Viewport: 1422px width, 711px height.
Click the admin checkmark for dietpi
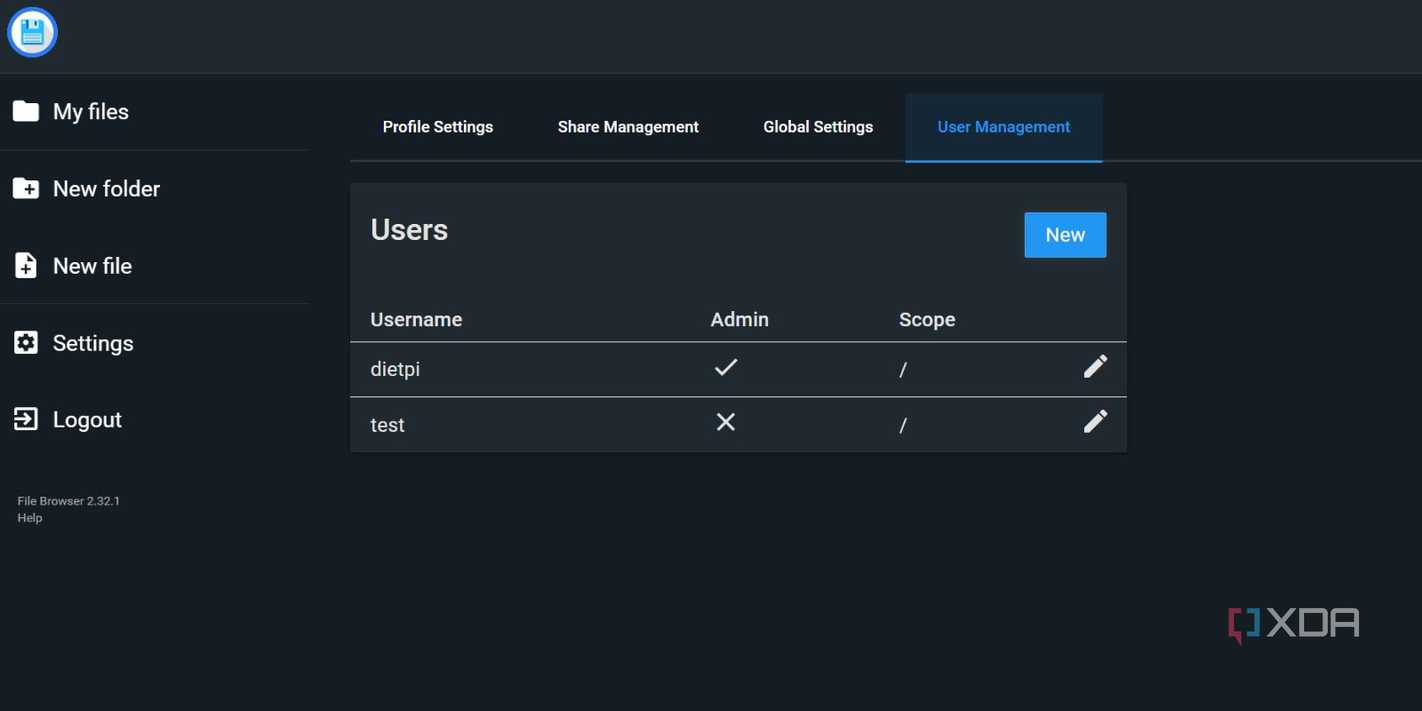tap(726, 367)
